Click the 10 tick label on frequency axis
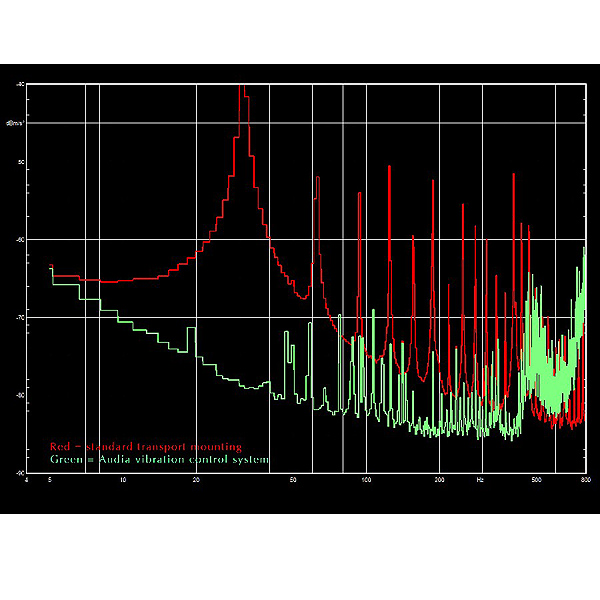Screen dimensions: 600x600 123,481
